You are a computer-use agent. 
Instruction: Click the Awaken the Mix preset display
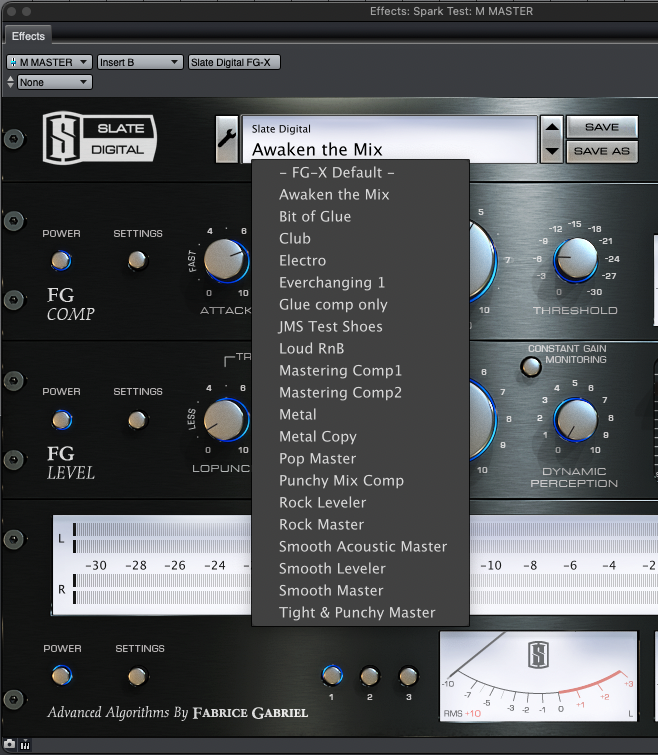389,140
